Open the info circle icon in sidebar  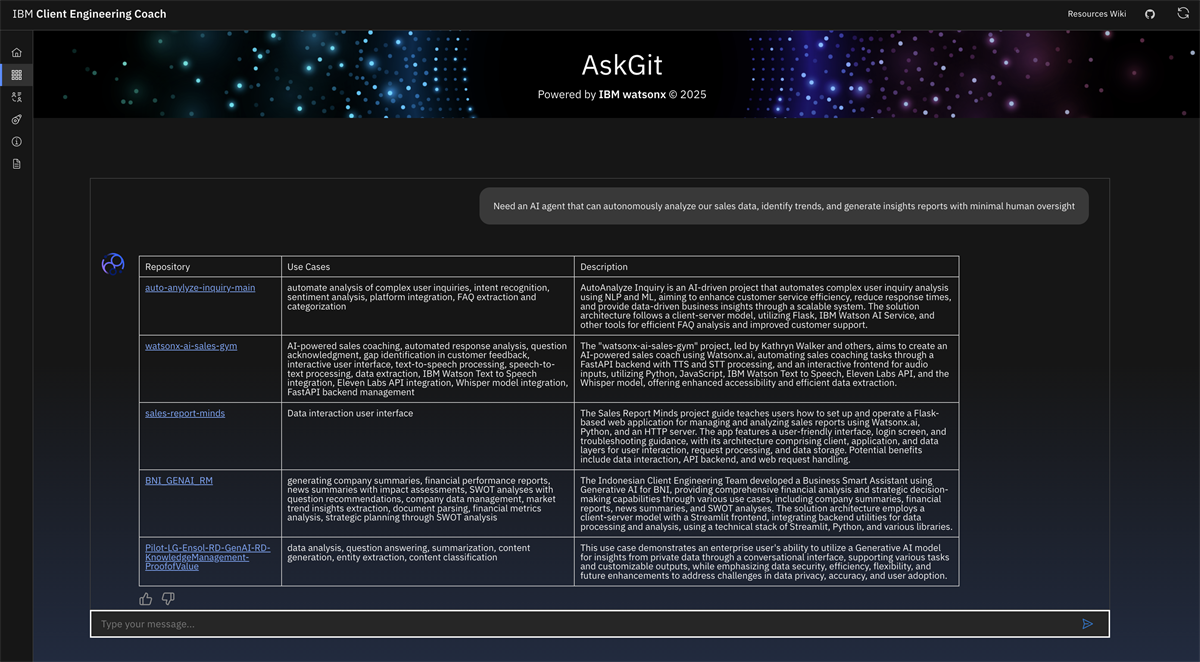click(16, 142)
